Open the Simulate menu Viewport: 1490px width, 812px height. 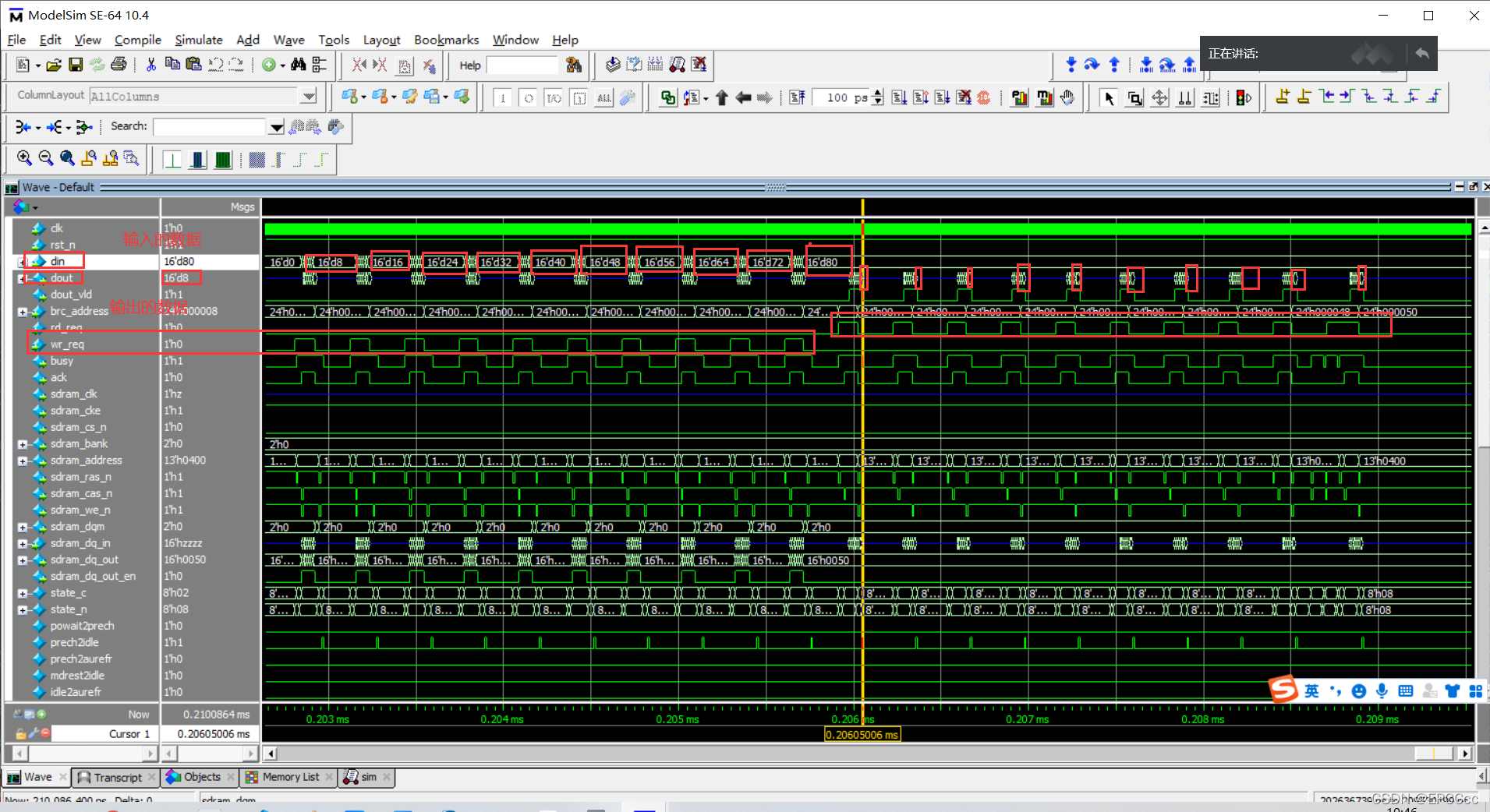(199, 40)
